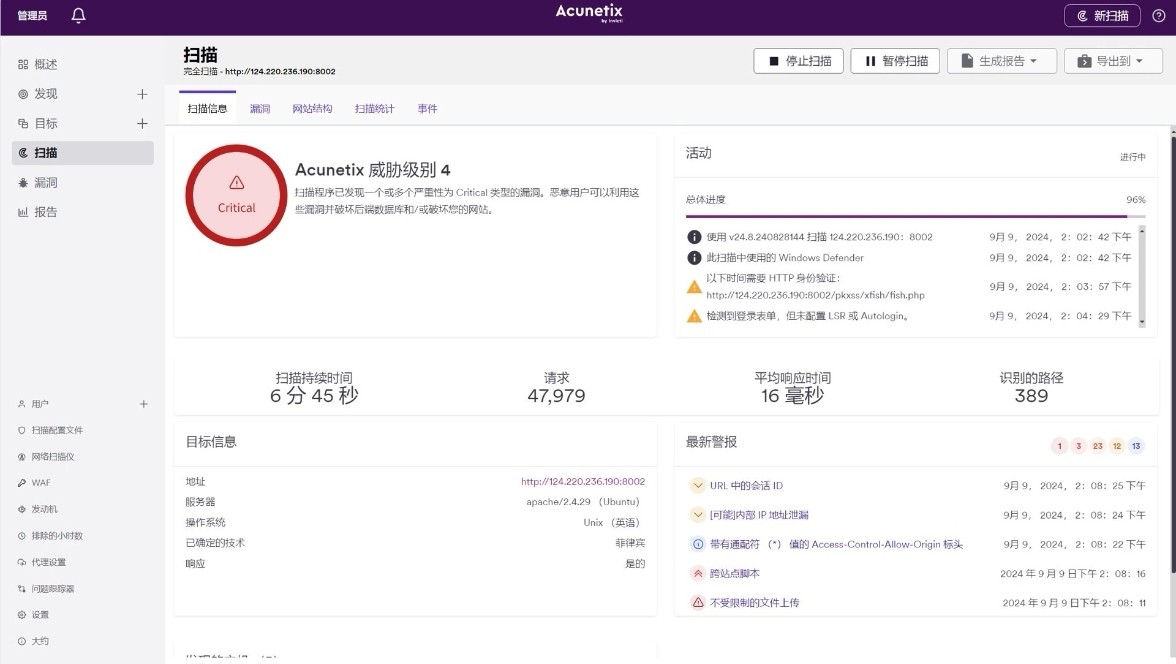Switch to the 扫描统计 tab

[x=374, y=109]
